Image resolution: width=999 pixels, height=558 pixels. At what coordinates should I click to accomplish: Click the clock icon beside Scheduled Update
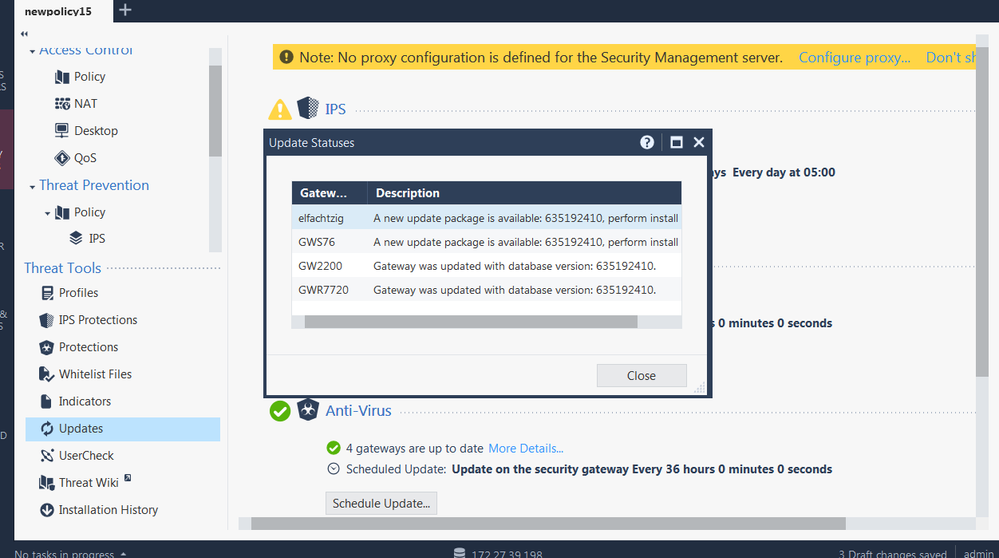[x=333, y=469]
